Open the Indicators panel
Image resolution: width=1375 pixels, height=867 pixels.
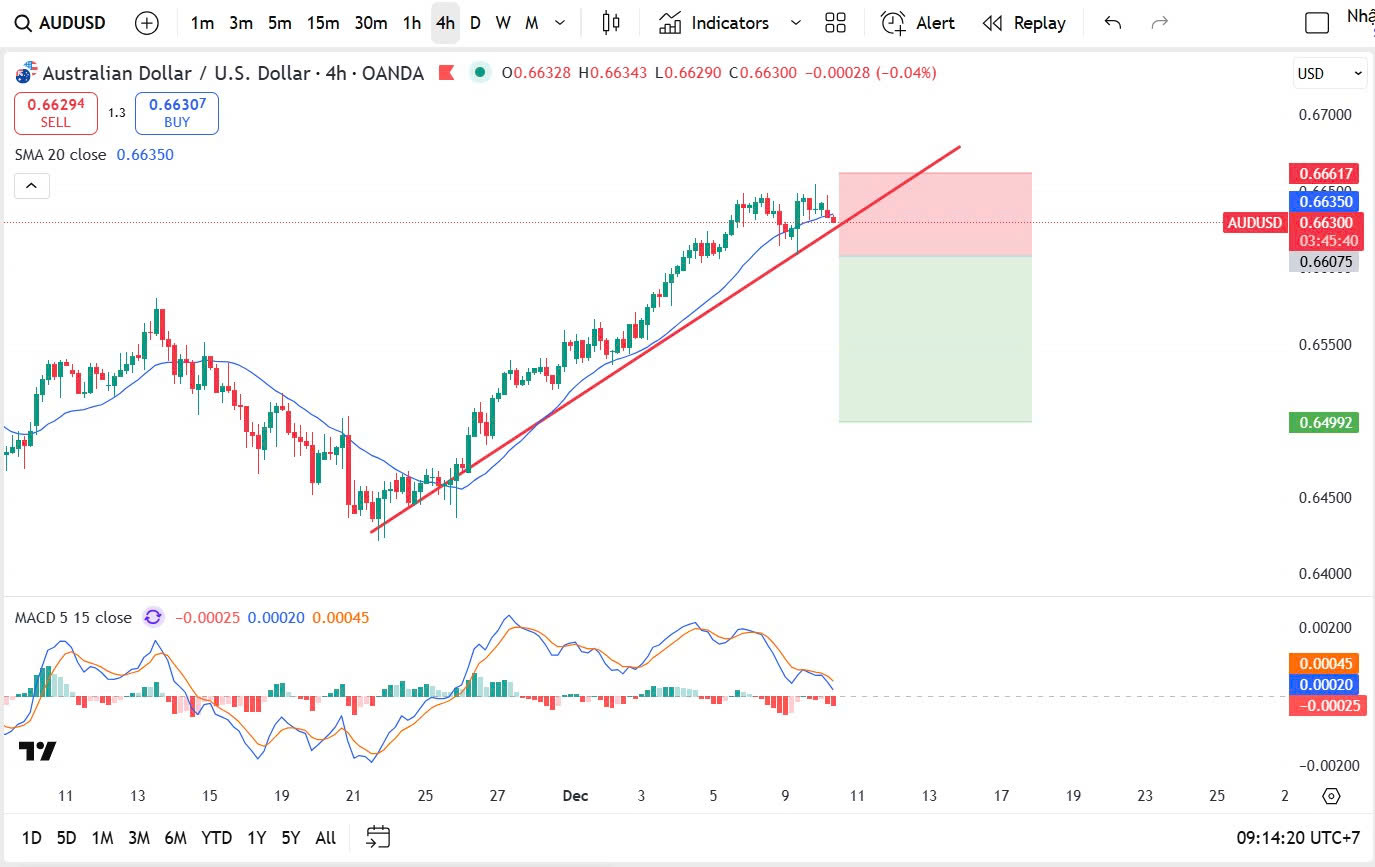pos(714,23)
